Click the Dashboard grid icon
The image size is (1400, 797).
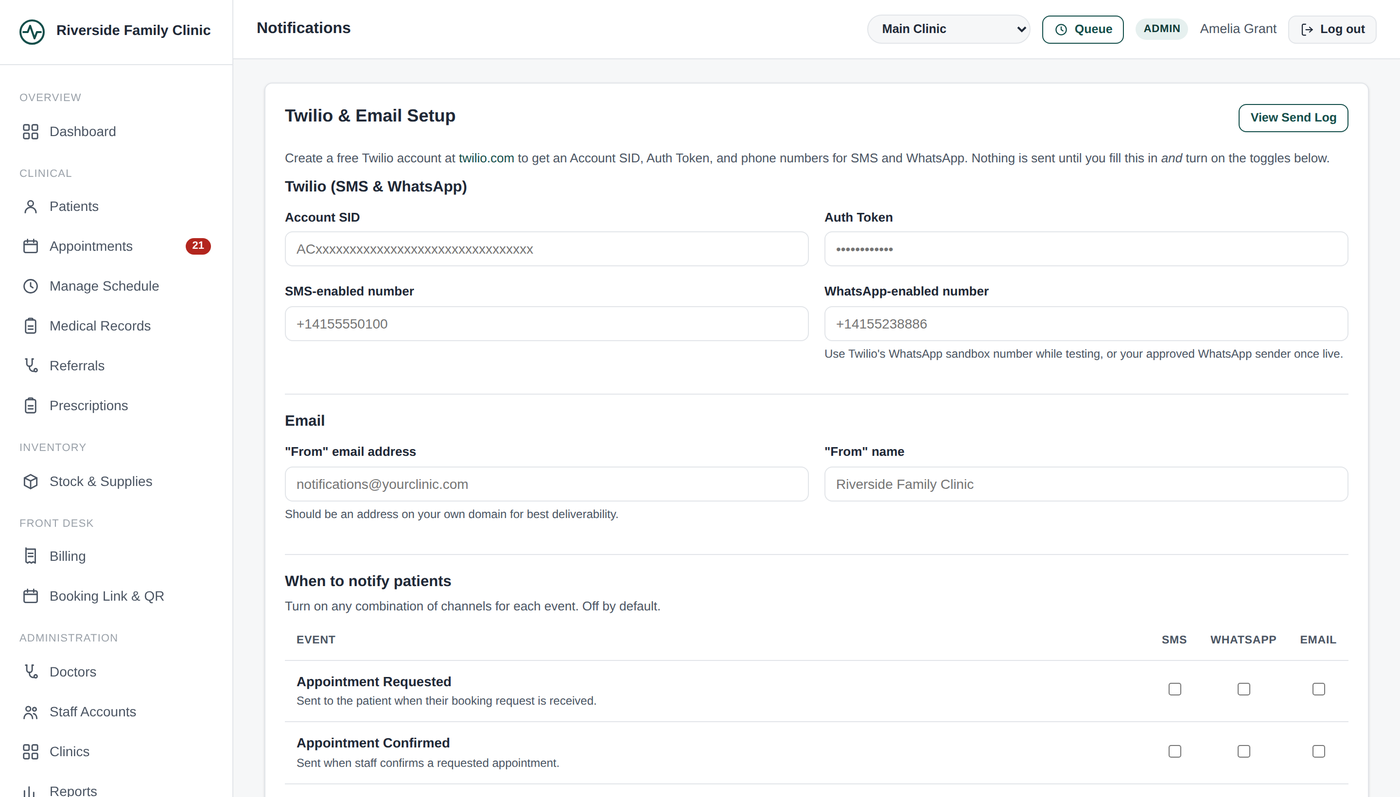click(30, 131)
